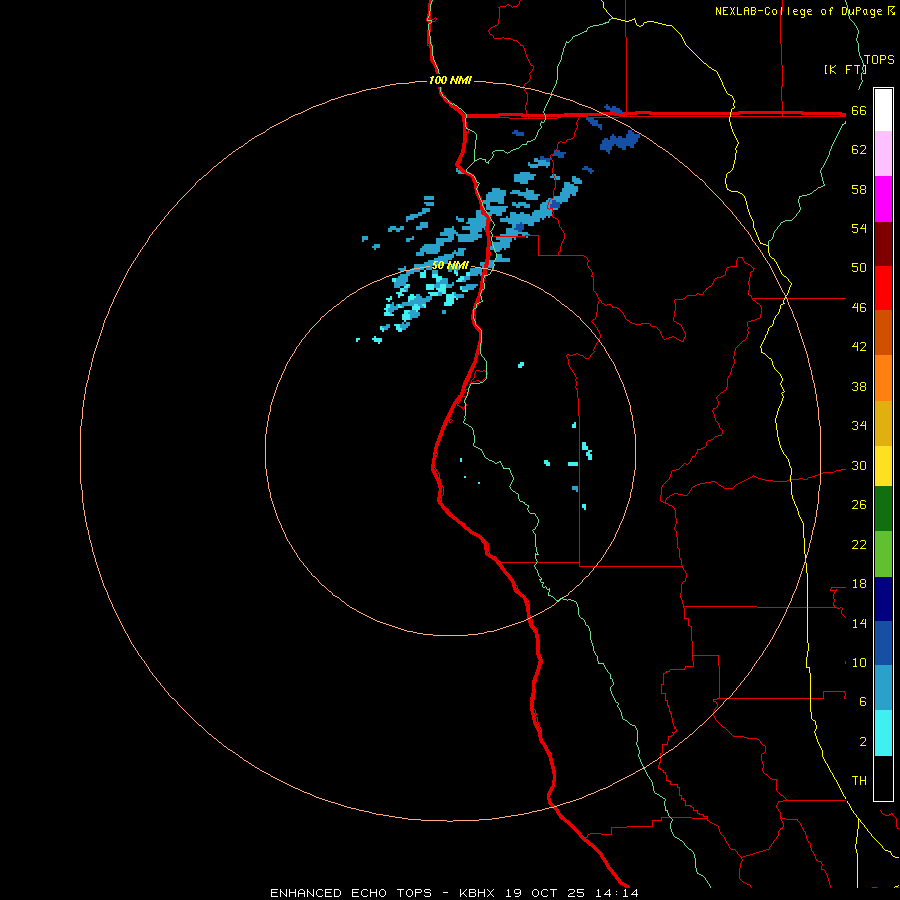Click the medium blue legend swatch
Viewport: 900px width, 900px height.
point(883,643)
